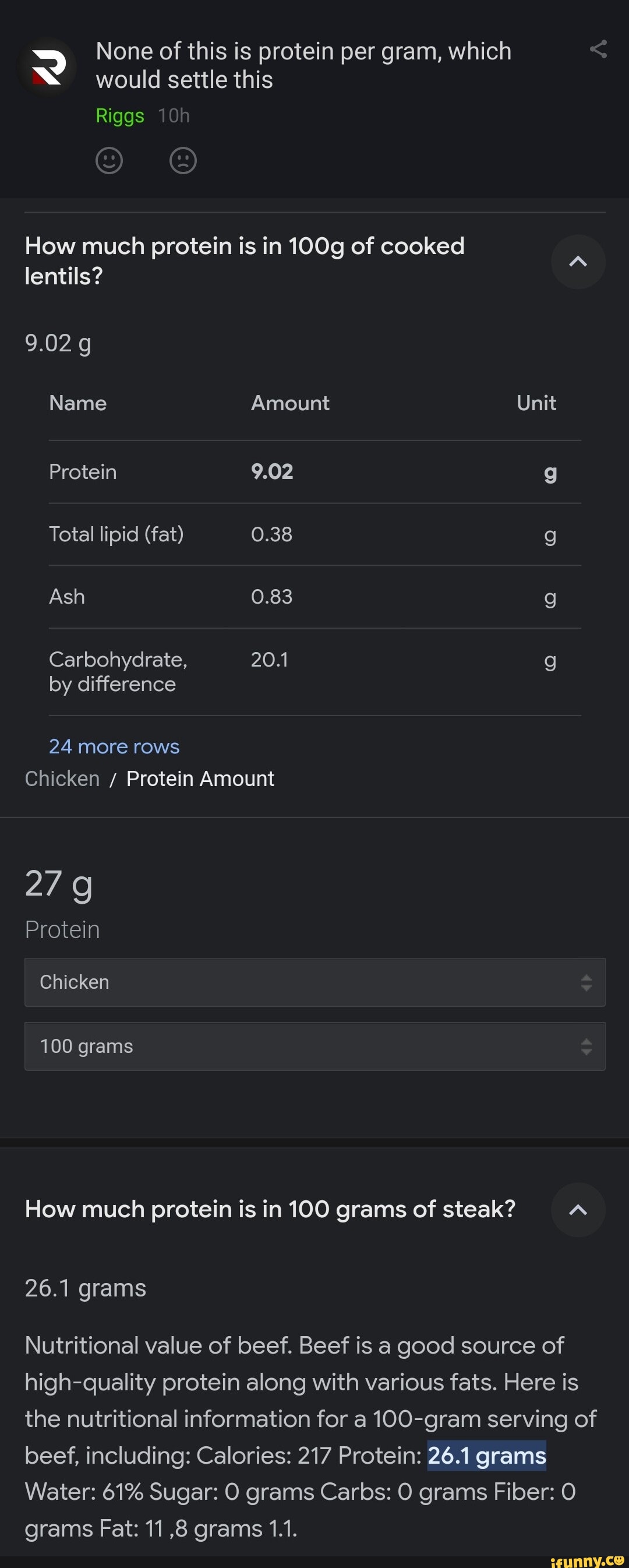Click the Carbohydrate, by difference row
This screenshot has width=629, height=1568.
(314, 671)
